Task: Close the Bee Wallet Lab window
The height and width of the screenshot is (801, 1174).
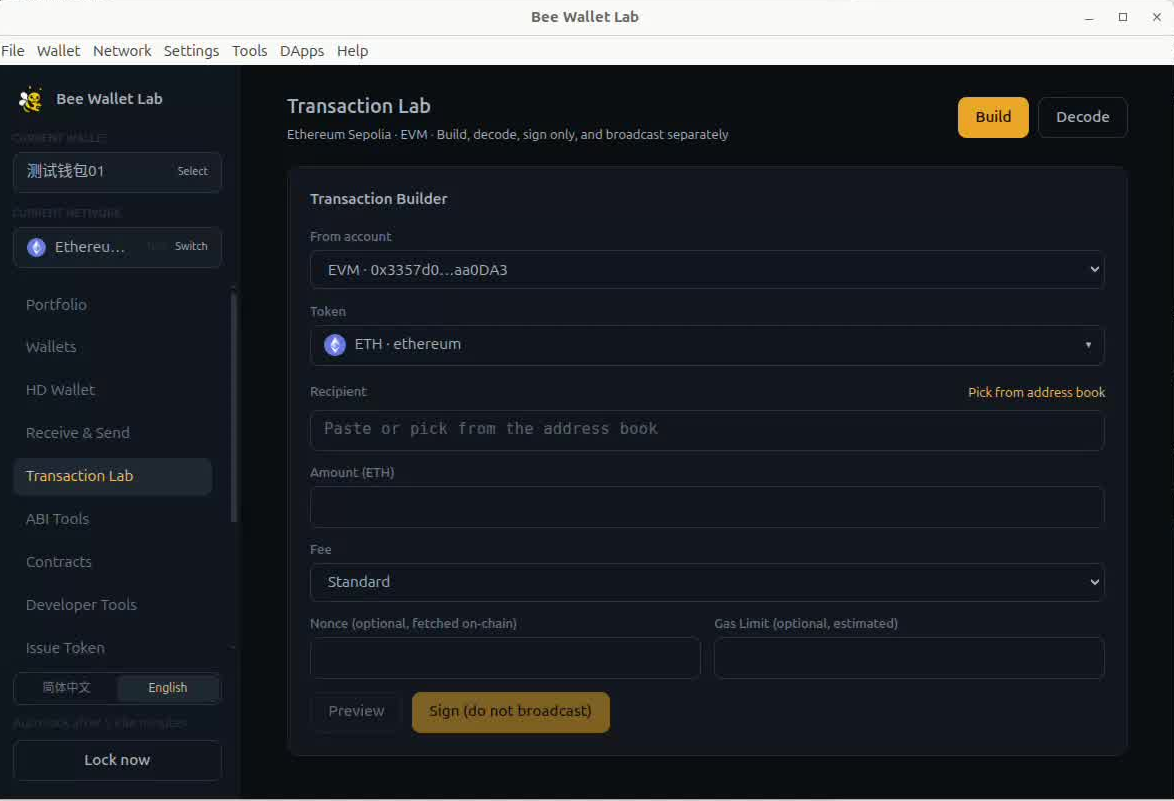Action: pos(1156,17)
